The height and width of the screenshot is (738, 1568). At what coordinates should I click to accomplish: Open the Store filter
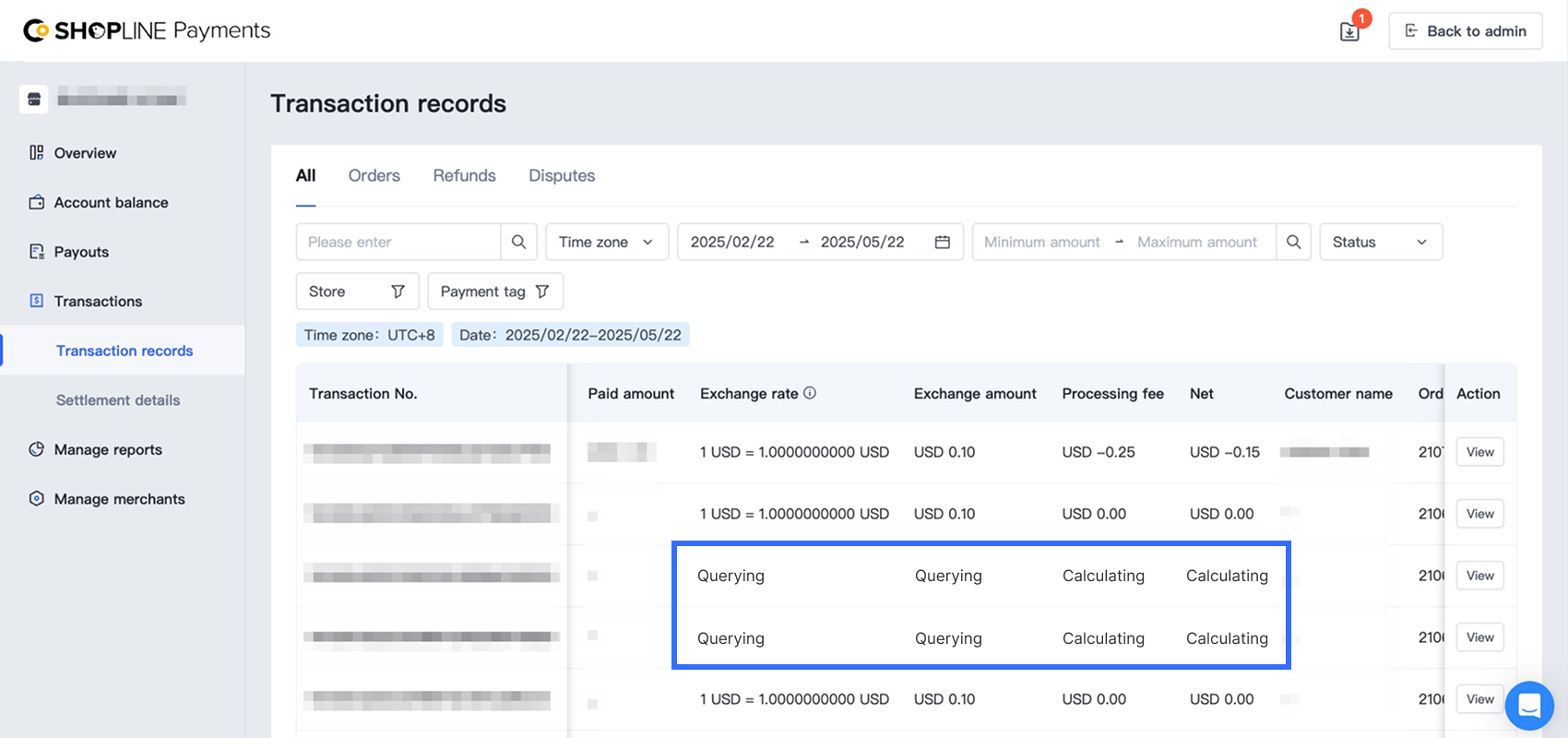coord(357,292)
